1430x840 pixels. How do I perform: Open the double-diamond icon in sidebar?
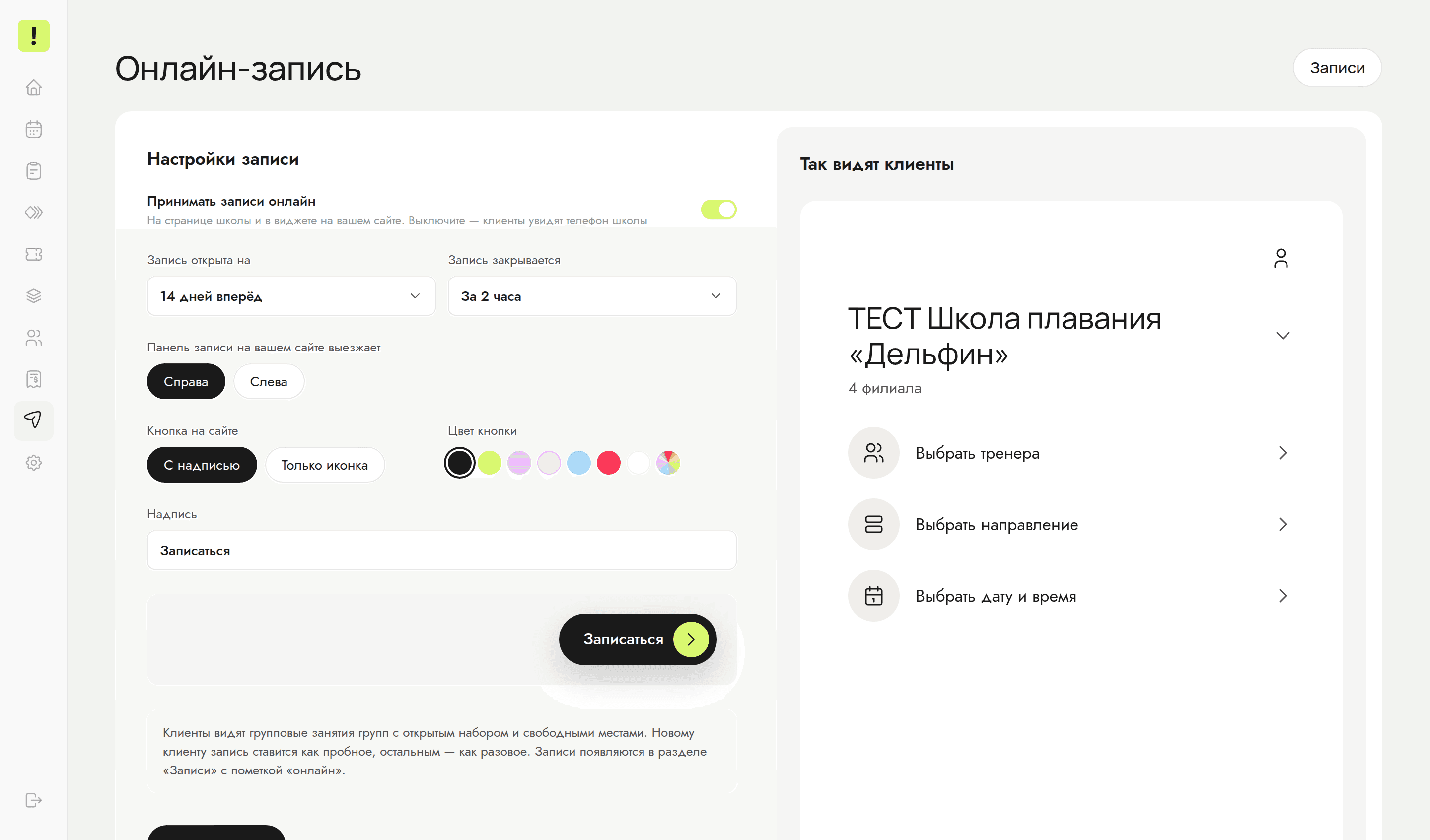tap(33, 212)
